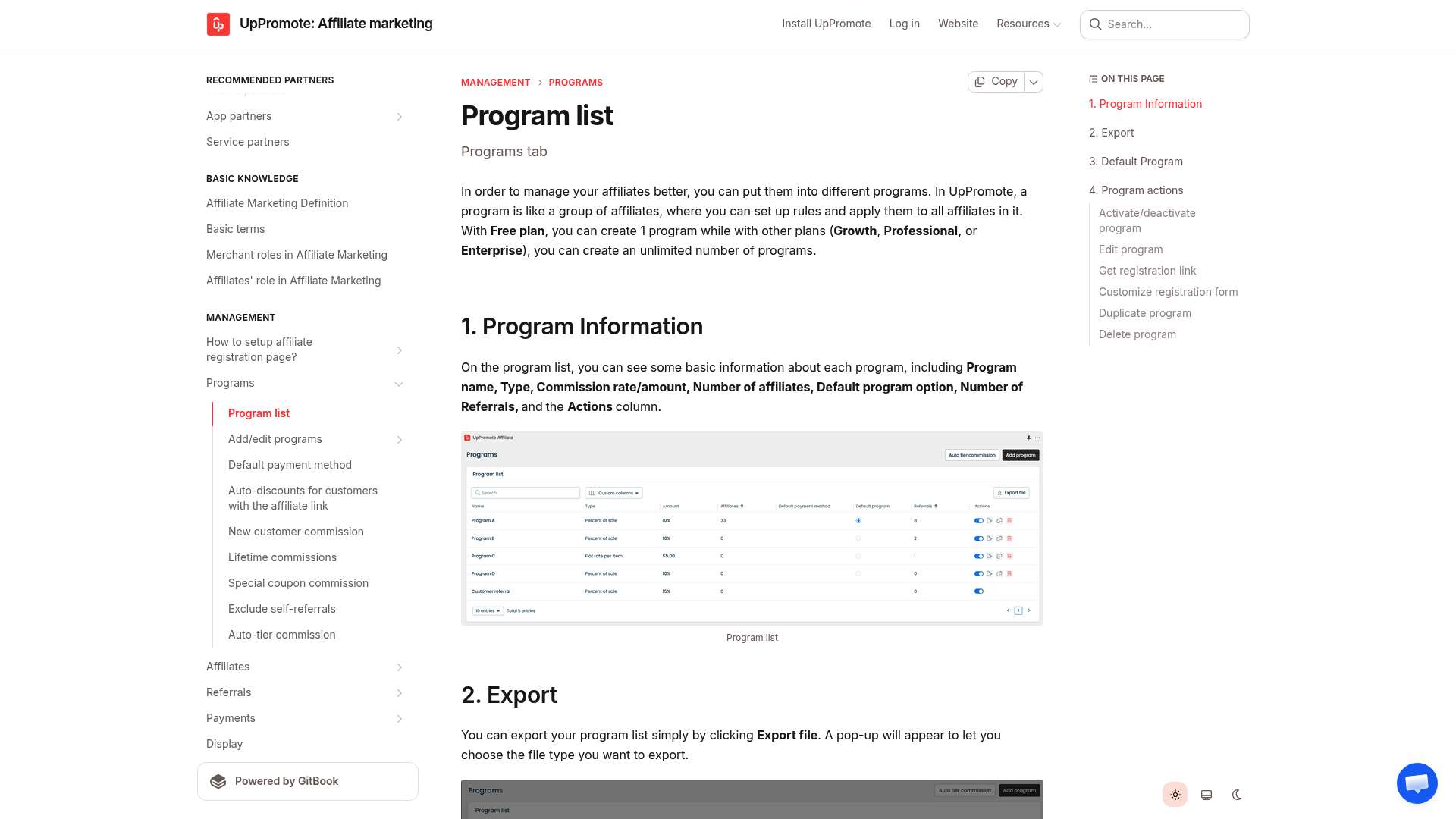This screenshot has height=819, width=1456.
Task: Select Program list in sidebar
Action: pyautogui.click(x=259, y=413)
